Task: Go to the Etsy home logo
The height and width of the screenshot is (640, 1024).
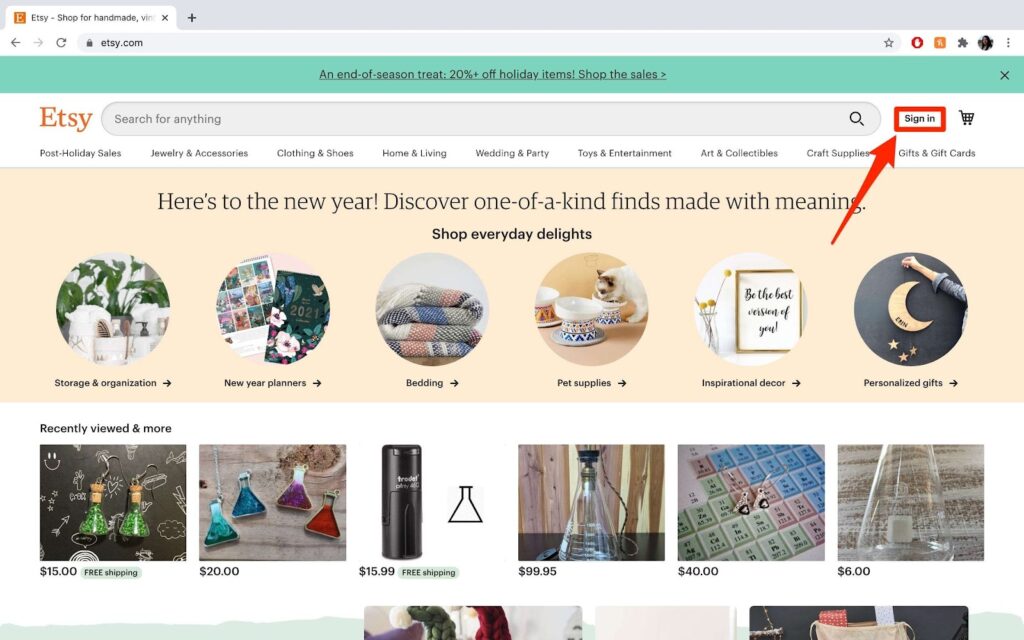Action: 65,118
